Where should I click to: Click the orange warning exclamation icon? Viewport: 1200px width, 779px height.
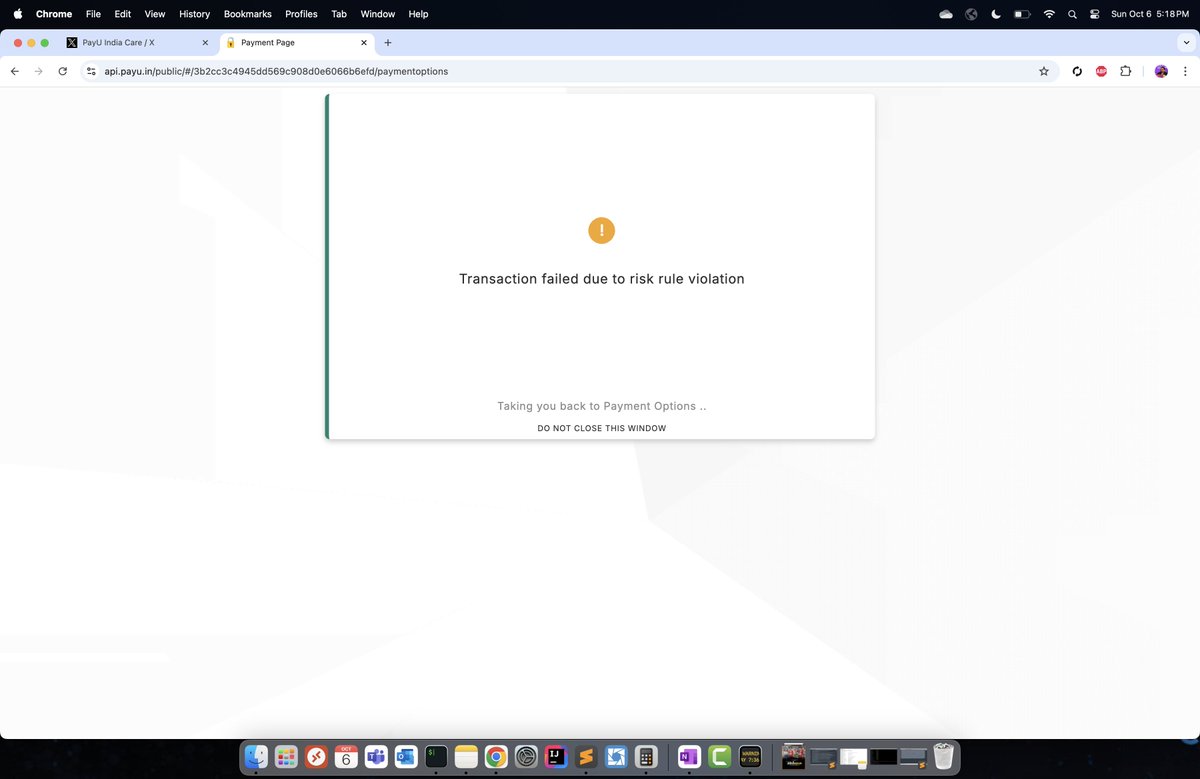point(601,230)
